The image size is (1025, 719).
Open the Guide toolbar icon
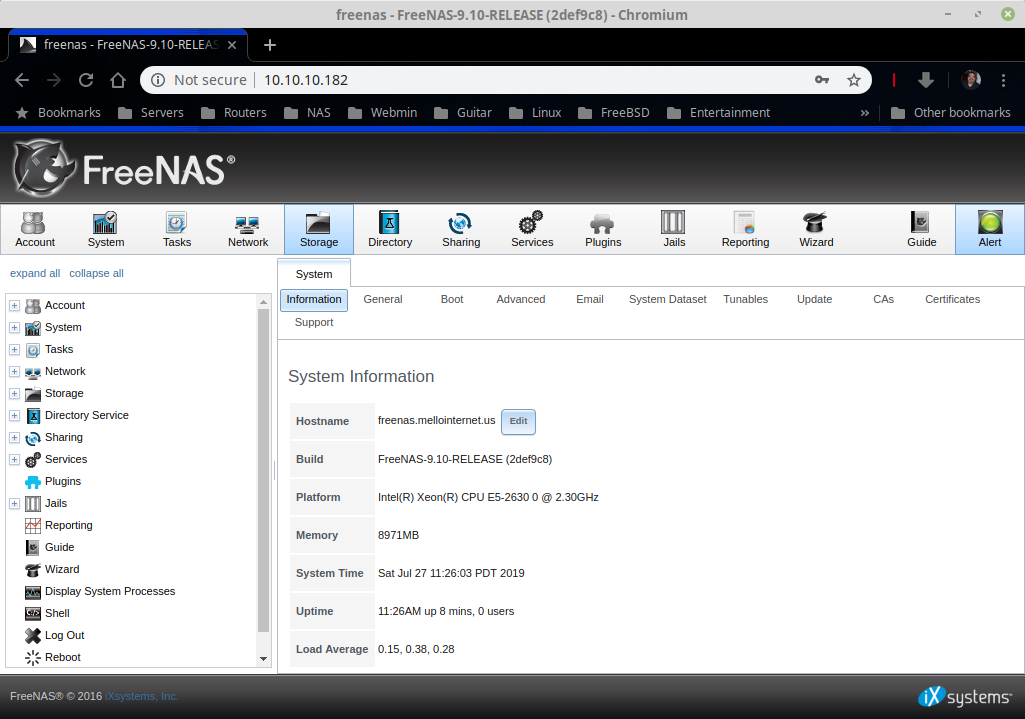coord(921,229)
